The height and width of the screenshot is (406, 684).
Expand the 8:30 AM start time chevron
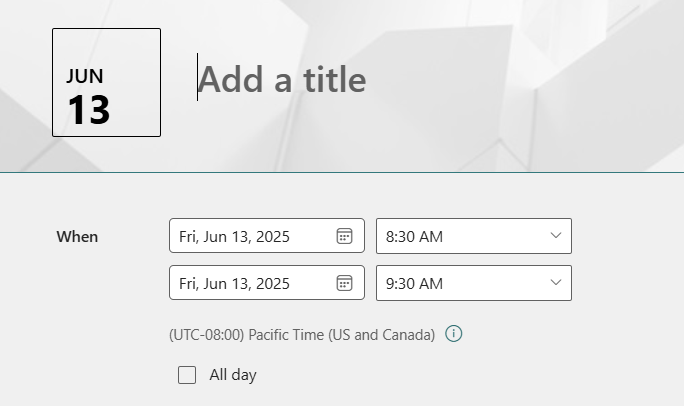coord(556,235)
